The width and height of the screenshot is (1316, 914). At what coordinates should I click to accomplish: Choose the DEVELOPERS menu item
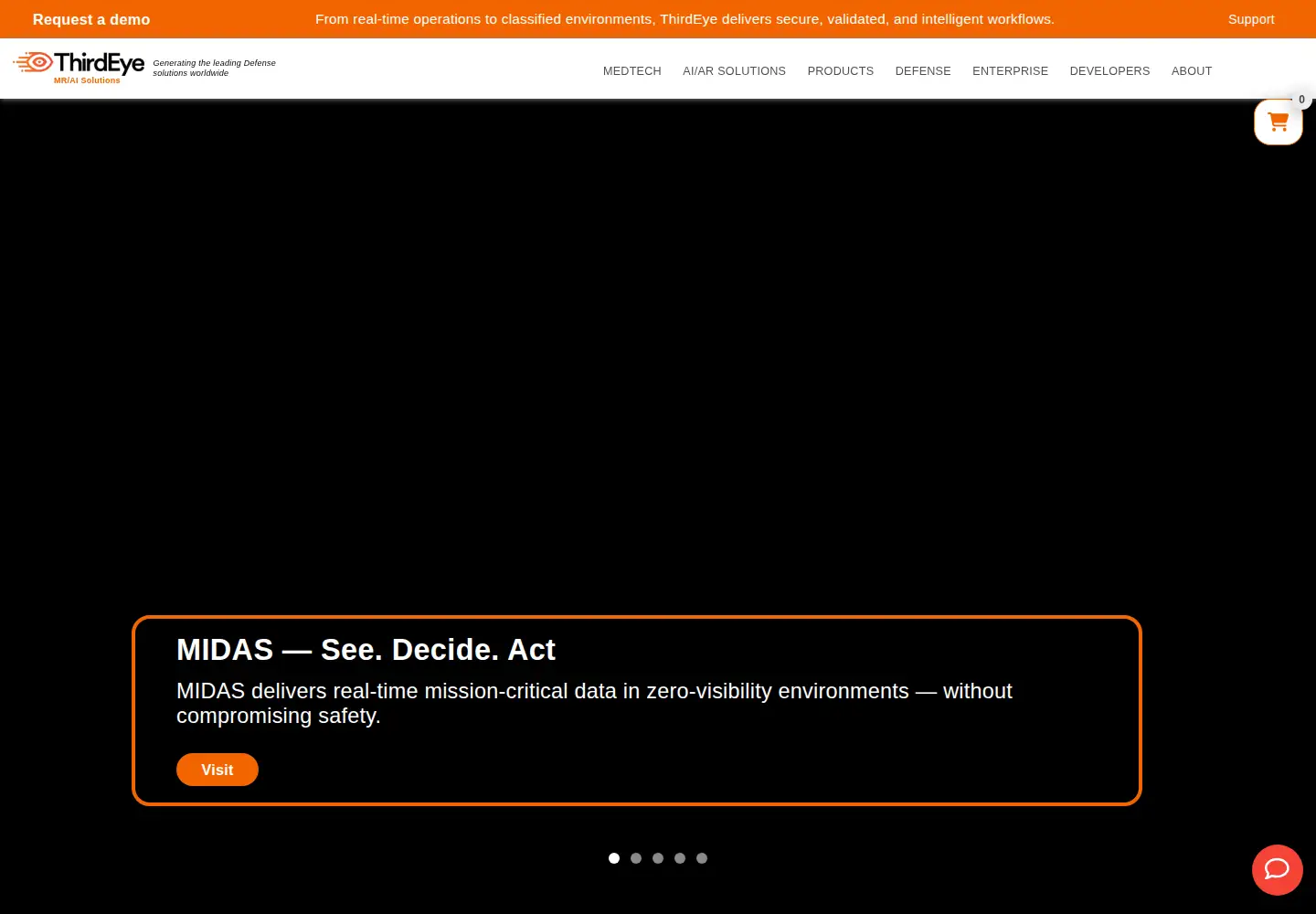pyautogui.click(x=1109, y=71)
